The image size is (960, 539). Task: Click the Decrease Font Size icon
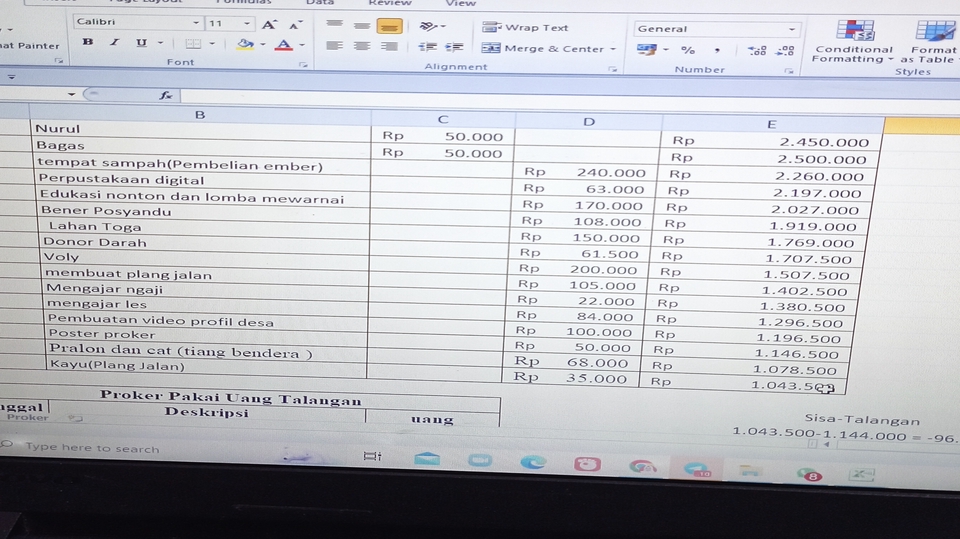point(296,26)
